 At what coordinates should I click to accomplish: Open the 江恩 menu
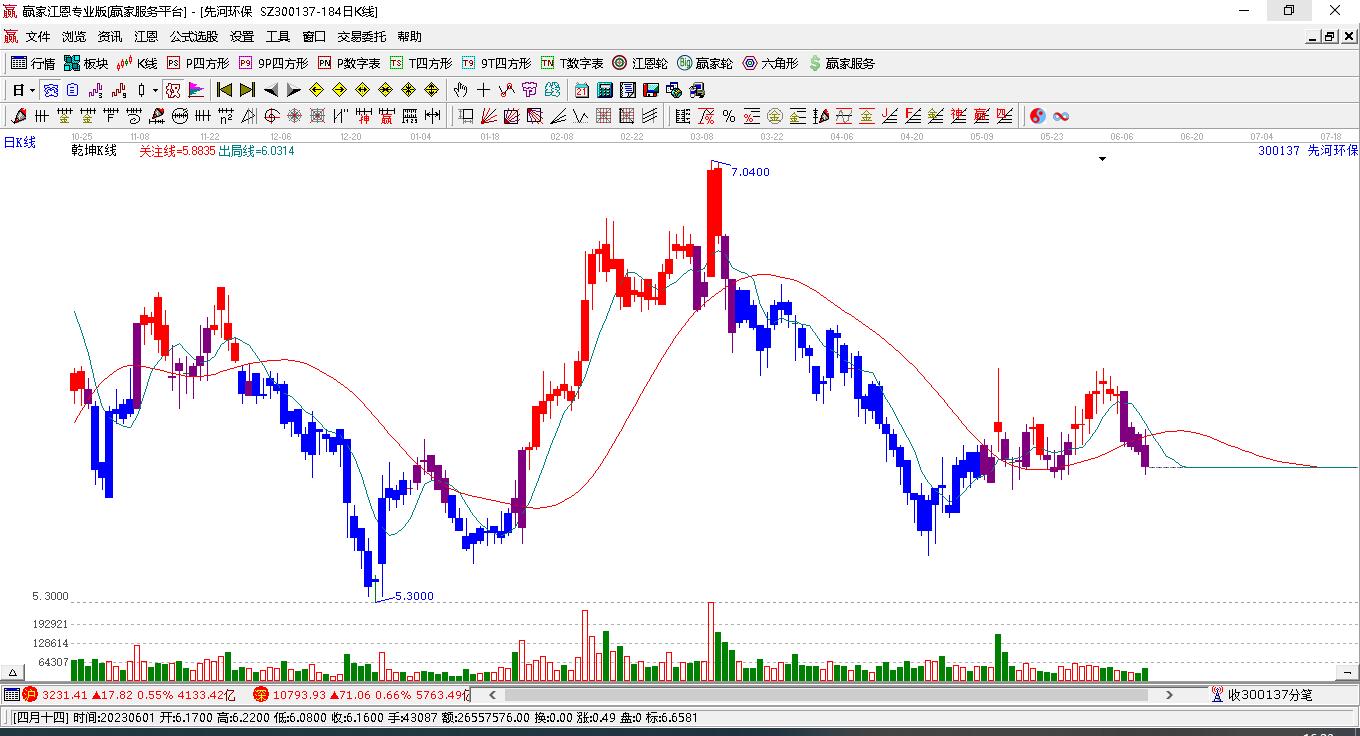pyautogui.click(x=146, y=37)
